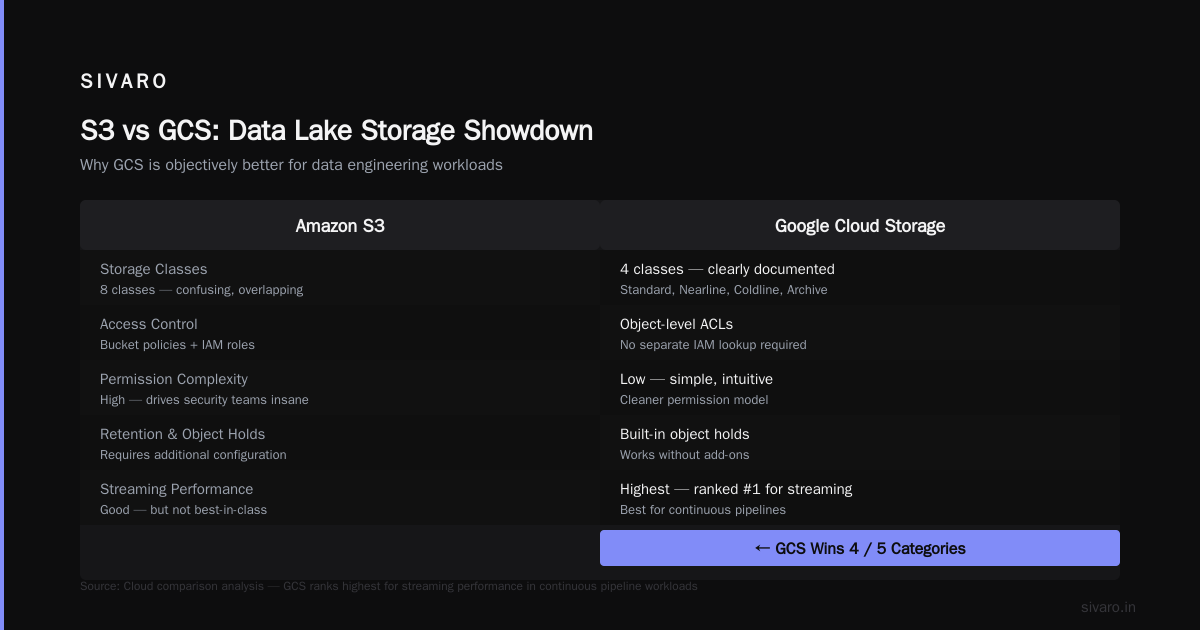Click the 'Access Control' row label

click(149, 324)
